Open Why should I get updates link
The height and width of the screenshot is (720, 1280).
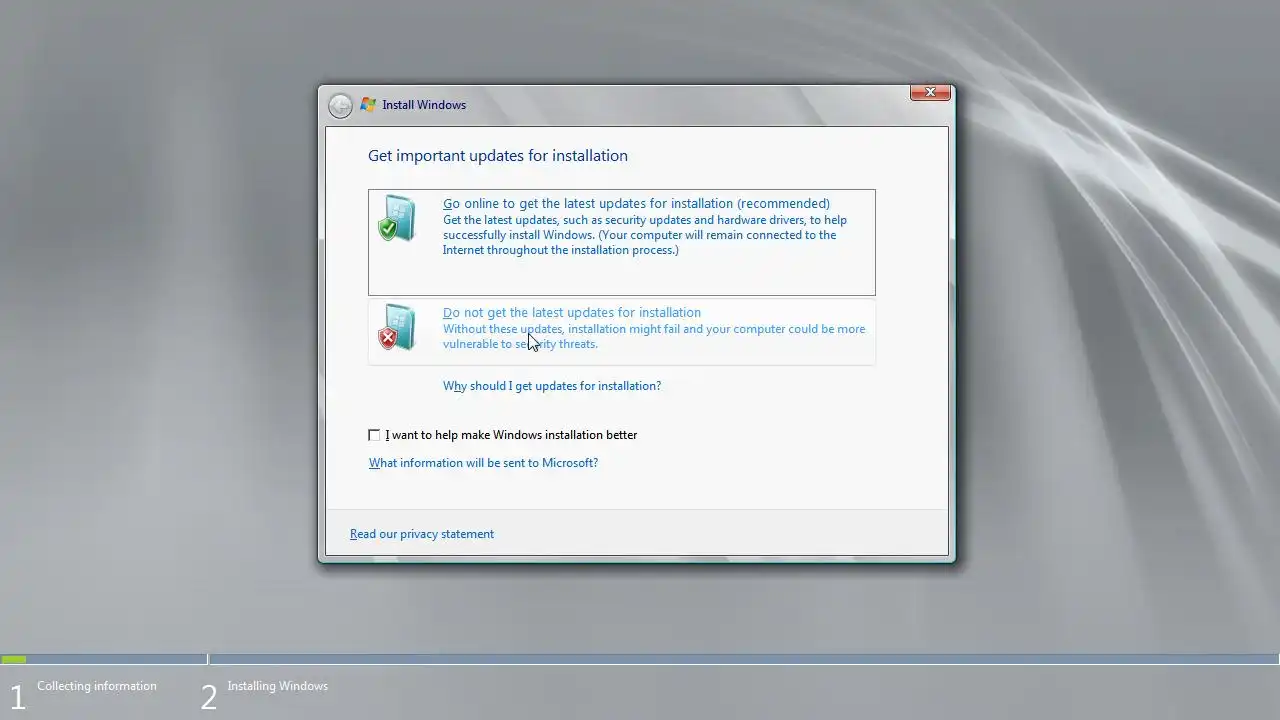click(552, 386)
